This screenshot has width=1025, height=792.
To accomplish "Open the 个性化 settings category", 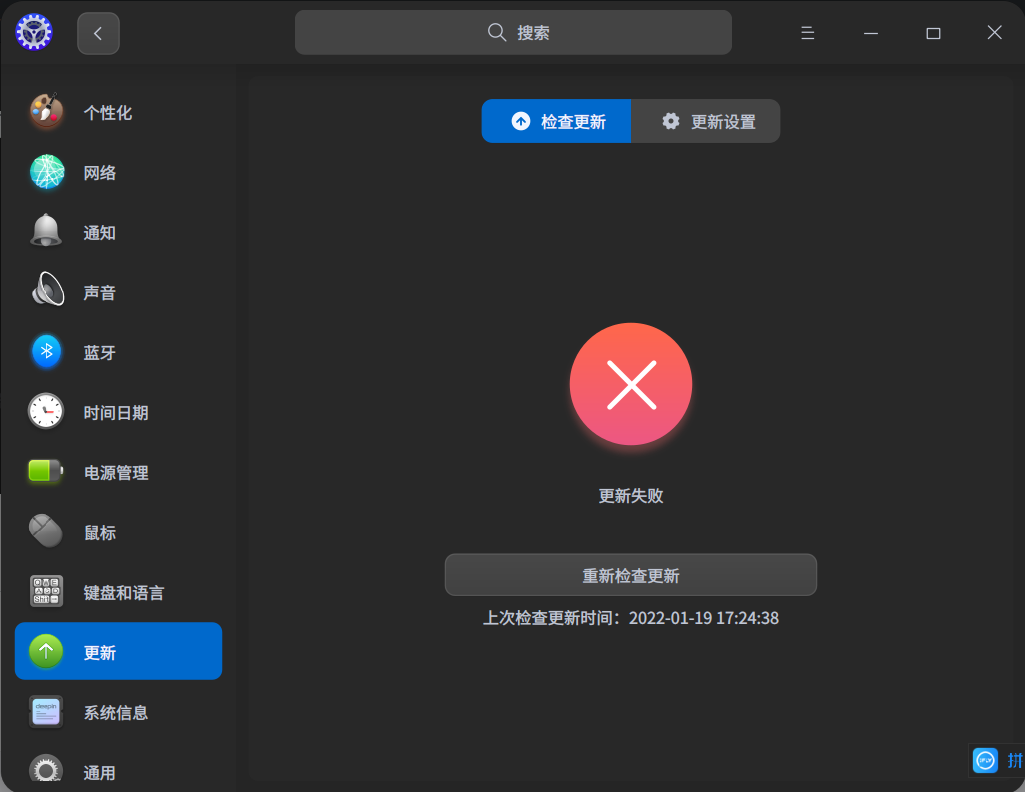I will pyautogui.click(x=118, y=112).
